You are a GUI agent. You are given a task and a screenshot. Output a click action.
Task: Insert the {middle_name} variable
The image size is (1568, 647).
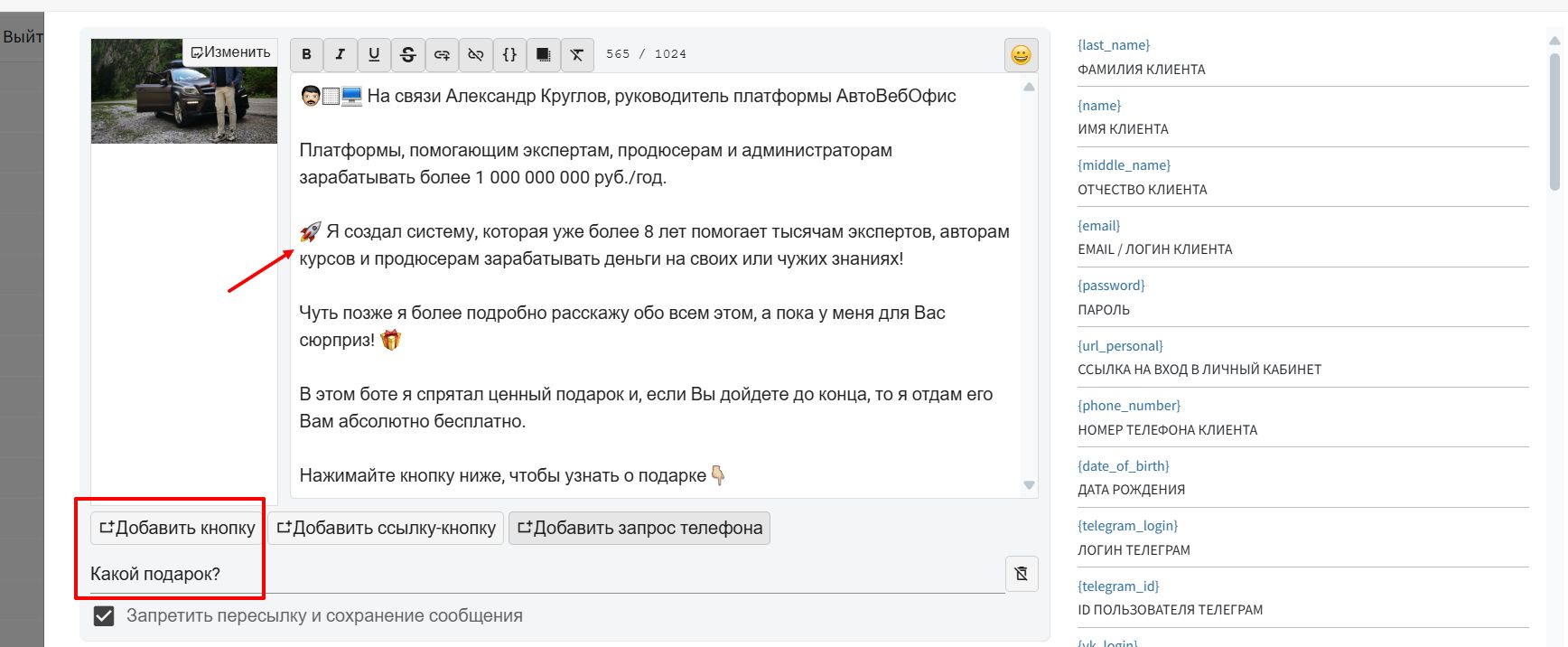tap(1124, 165)
